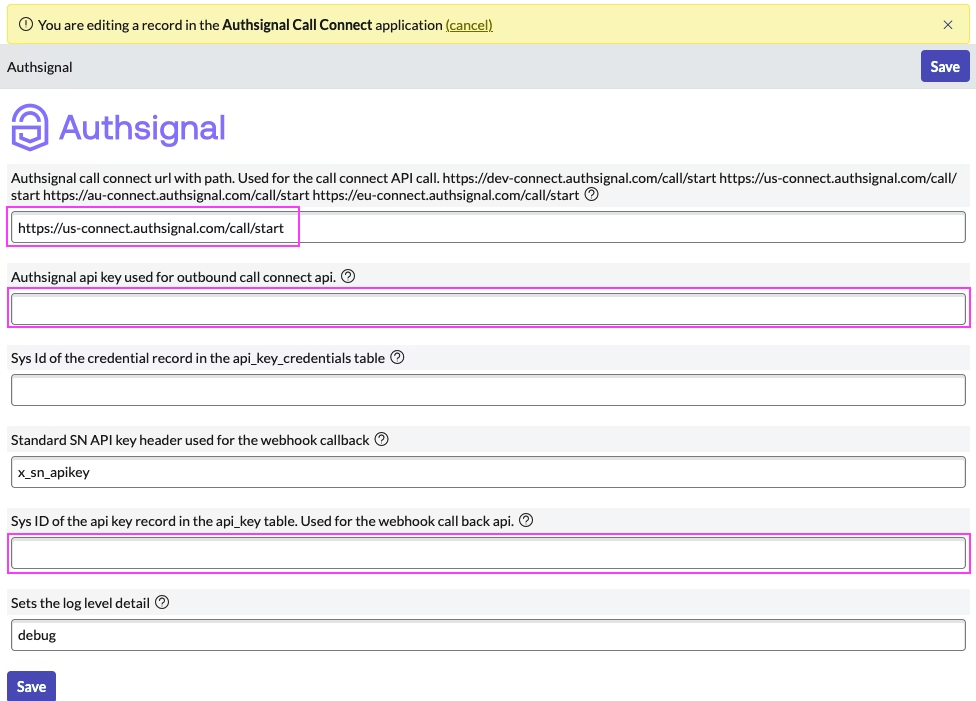Focus the Authsignal api key input field
The height and width of the screenshot is (701, 976).
(488, 309)
